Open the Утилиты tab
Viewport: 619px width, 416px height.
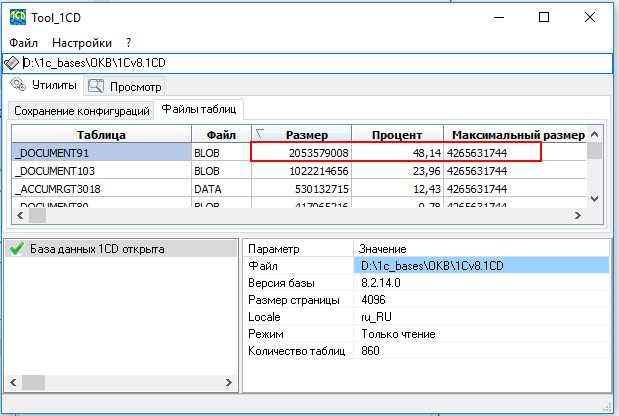tap(45, 86)
